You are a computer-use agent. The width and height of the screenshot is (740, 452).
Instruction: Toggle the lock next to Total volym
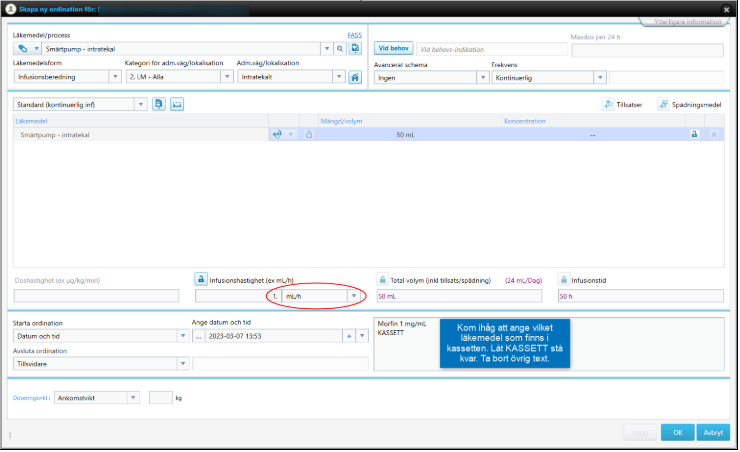383,280
